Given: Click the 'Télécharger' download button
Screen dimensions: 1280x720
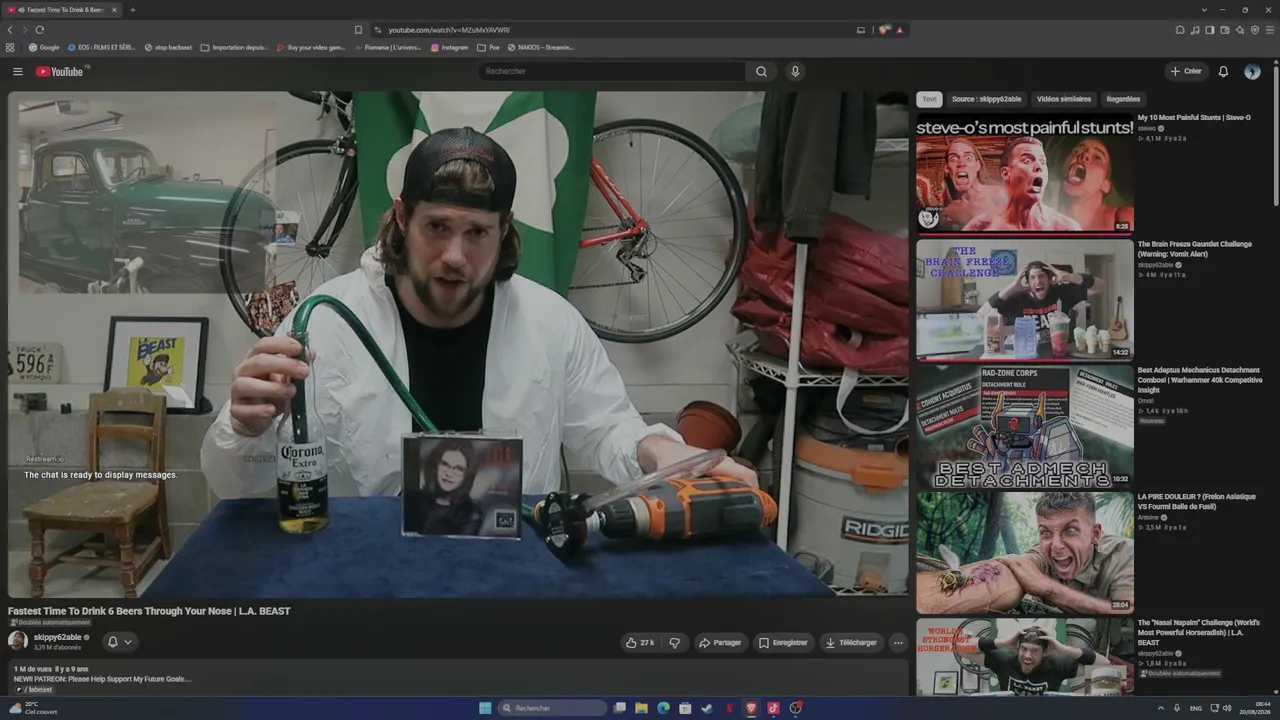Looking at the screenshot, I should coord(851,642).
